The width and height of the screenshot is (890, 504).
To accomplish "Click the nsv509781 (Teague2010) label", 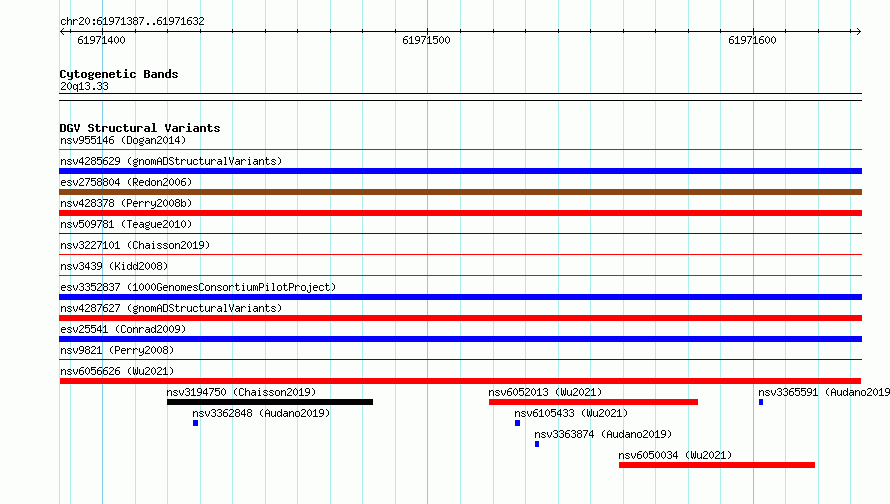I will coord(126,224).
